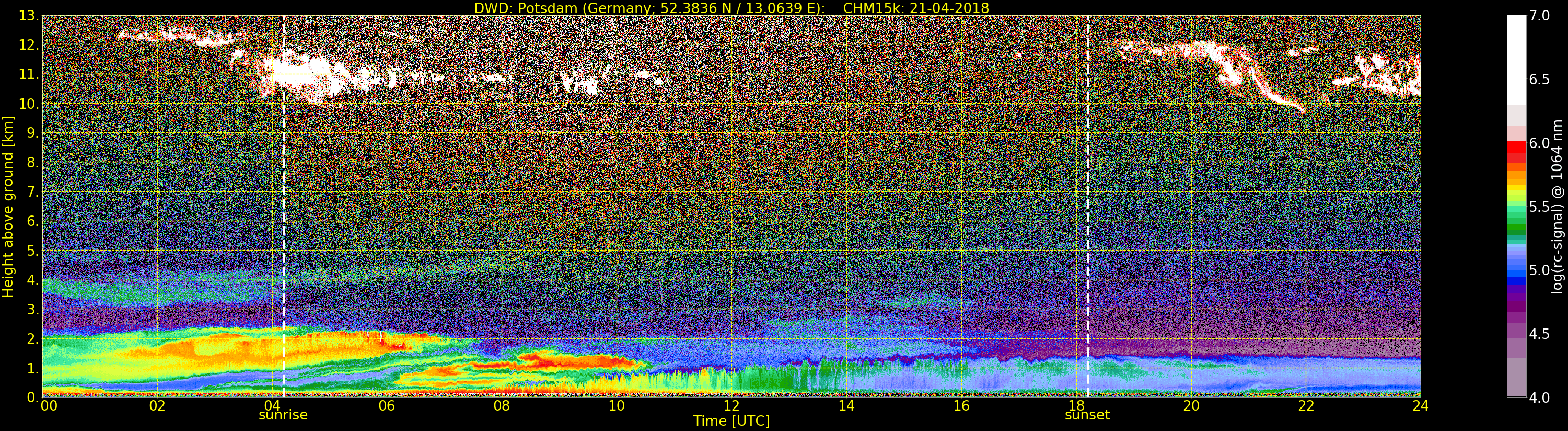Click the height axis tick label '13.'
Image resolution: width=1568 pixels, height=431 pixels.
click(29, 16)
